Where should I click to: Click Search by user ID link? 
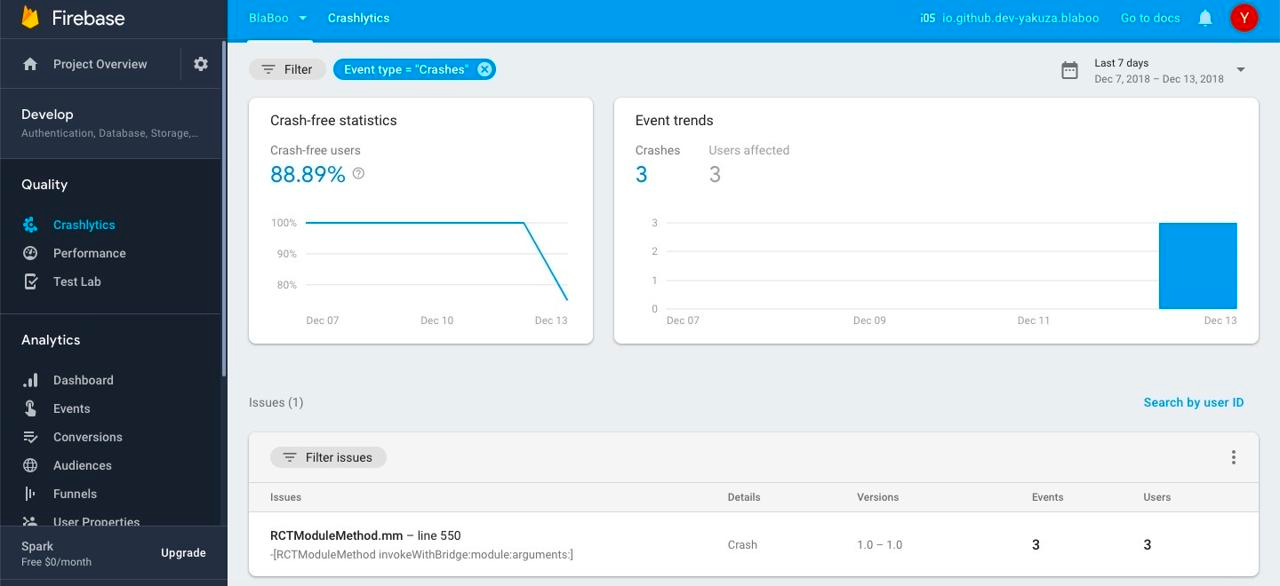click(1194, 402)
